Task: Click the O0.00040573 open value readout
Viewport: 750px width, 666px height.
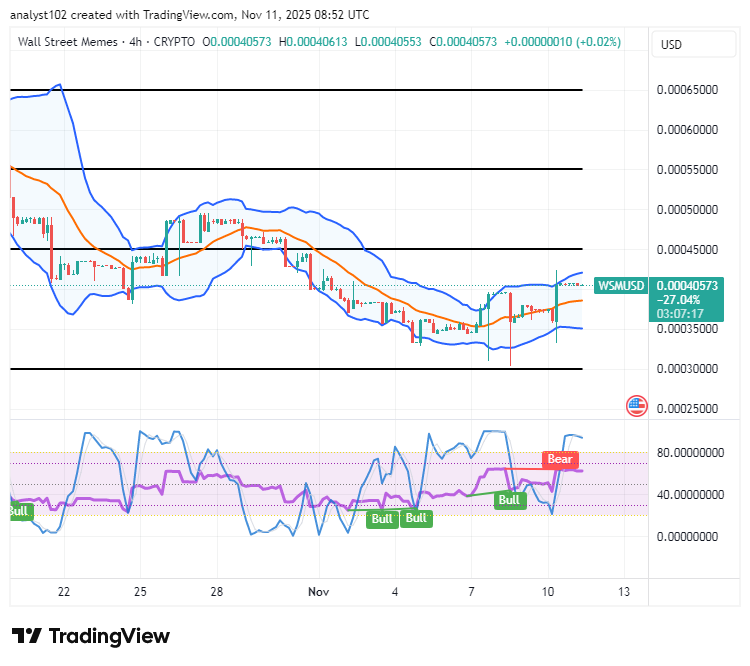Action: pos(237,42)
